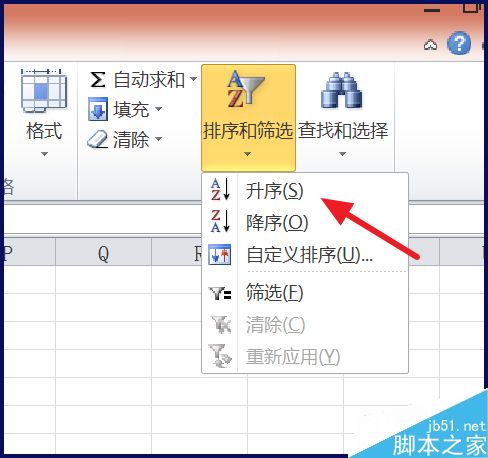Click the custom sort icon in menu
The image size is (488, 458).
click(219, 255)
